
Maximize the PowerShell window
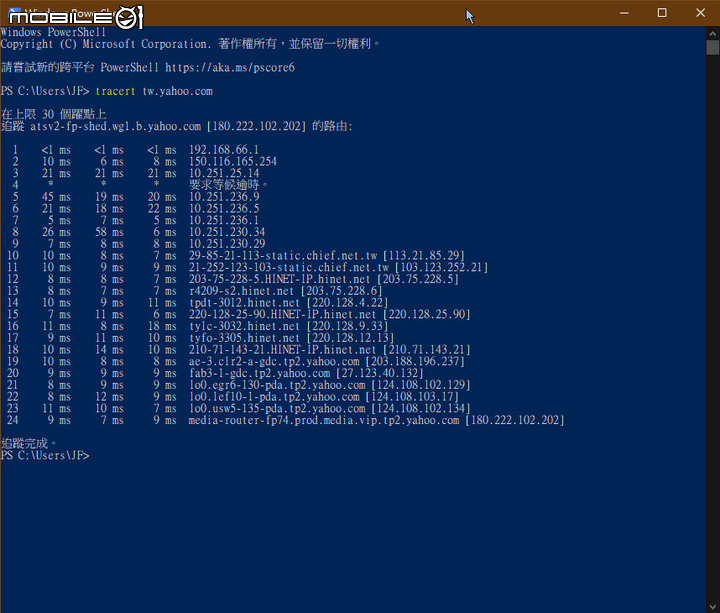coord(662,13)
